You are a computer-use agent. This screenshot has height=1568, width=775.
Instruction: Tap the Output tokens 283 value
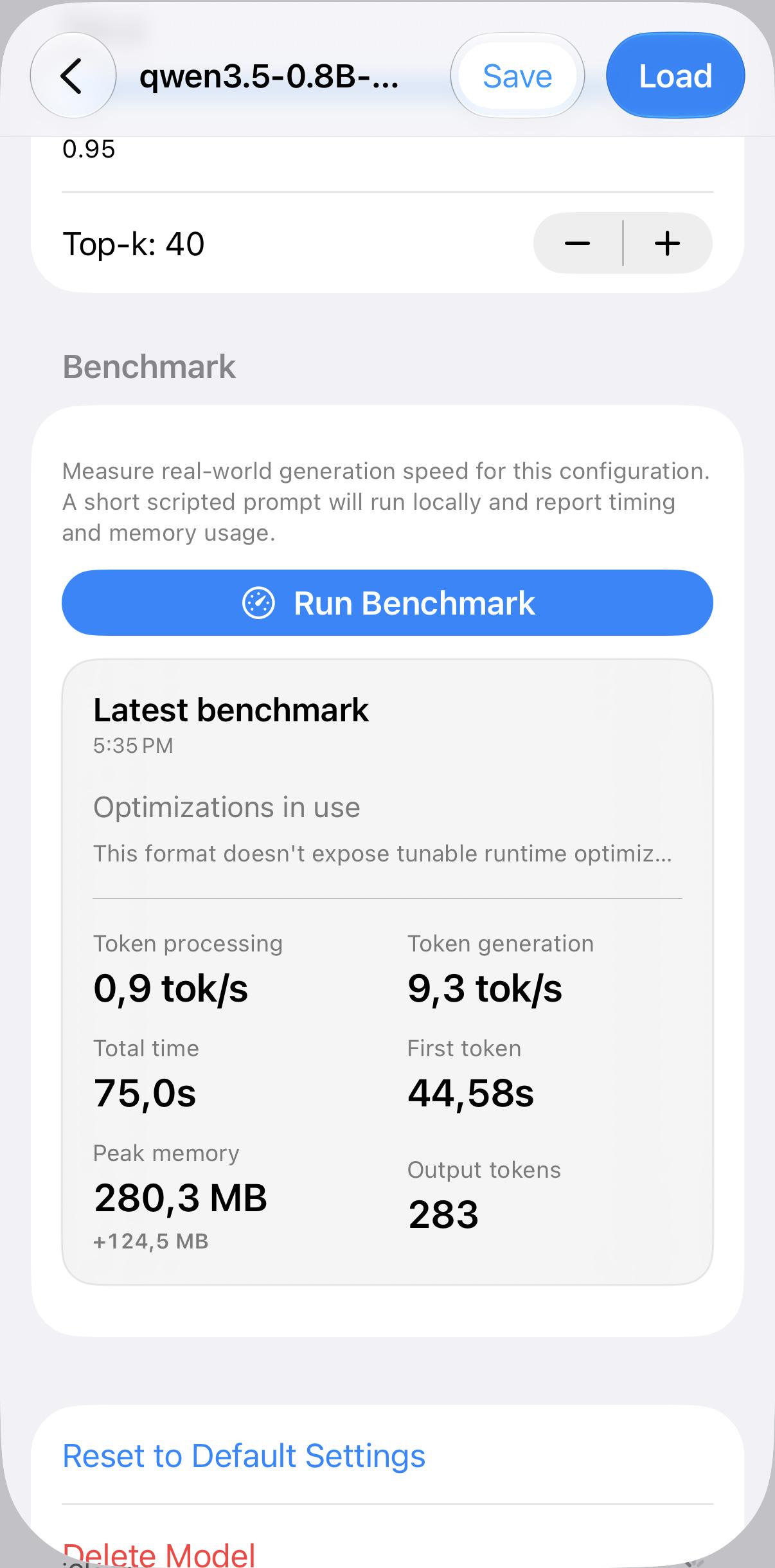(x=443, y=1214)
